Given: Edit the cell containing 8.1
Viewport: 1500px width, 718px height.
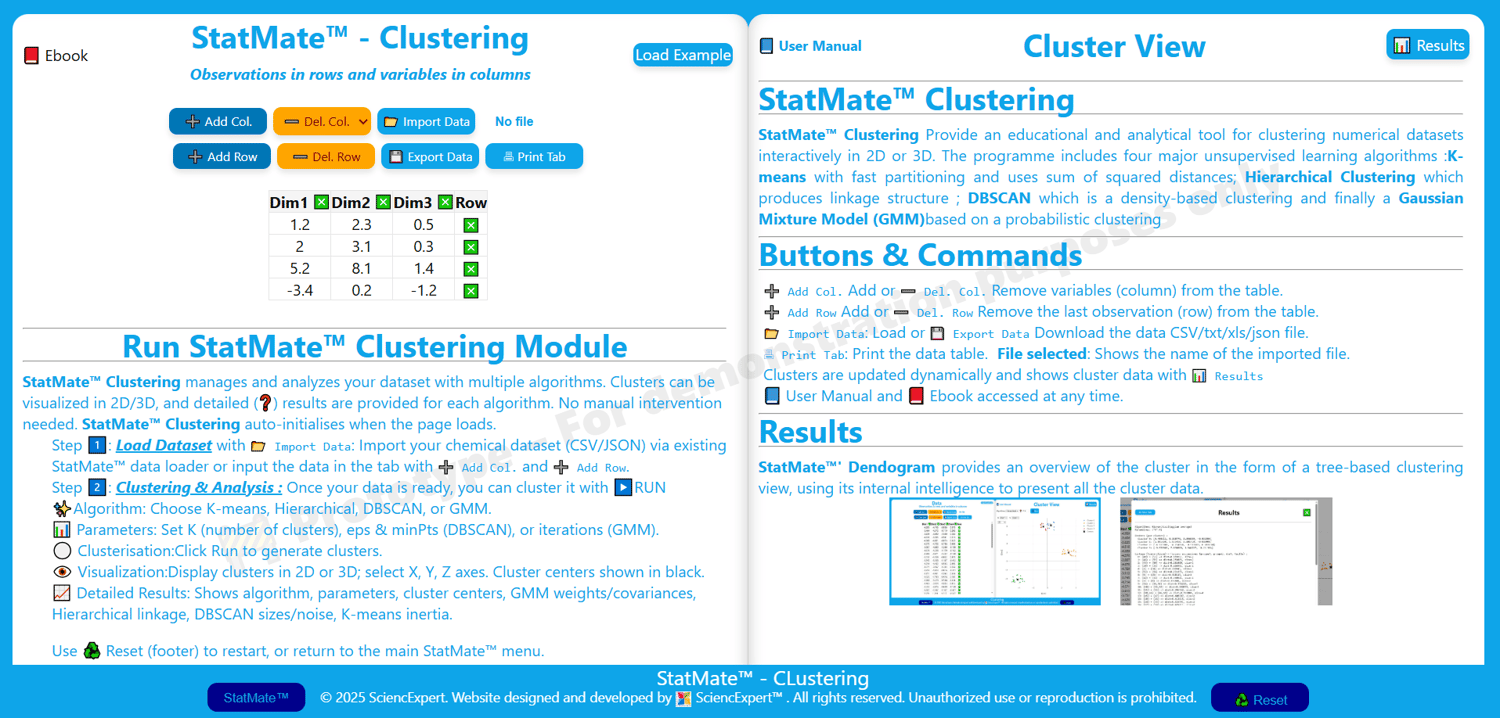Looking at the screenshot, I should coord(361,269).
